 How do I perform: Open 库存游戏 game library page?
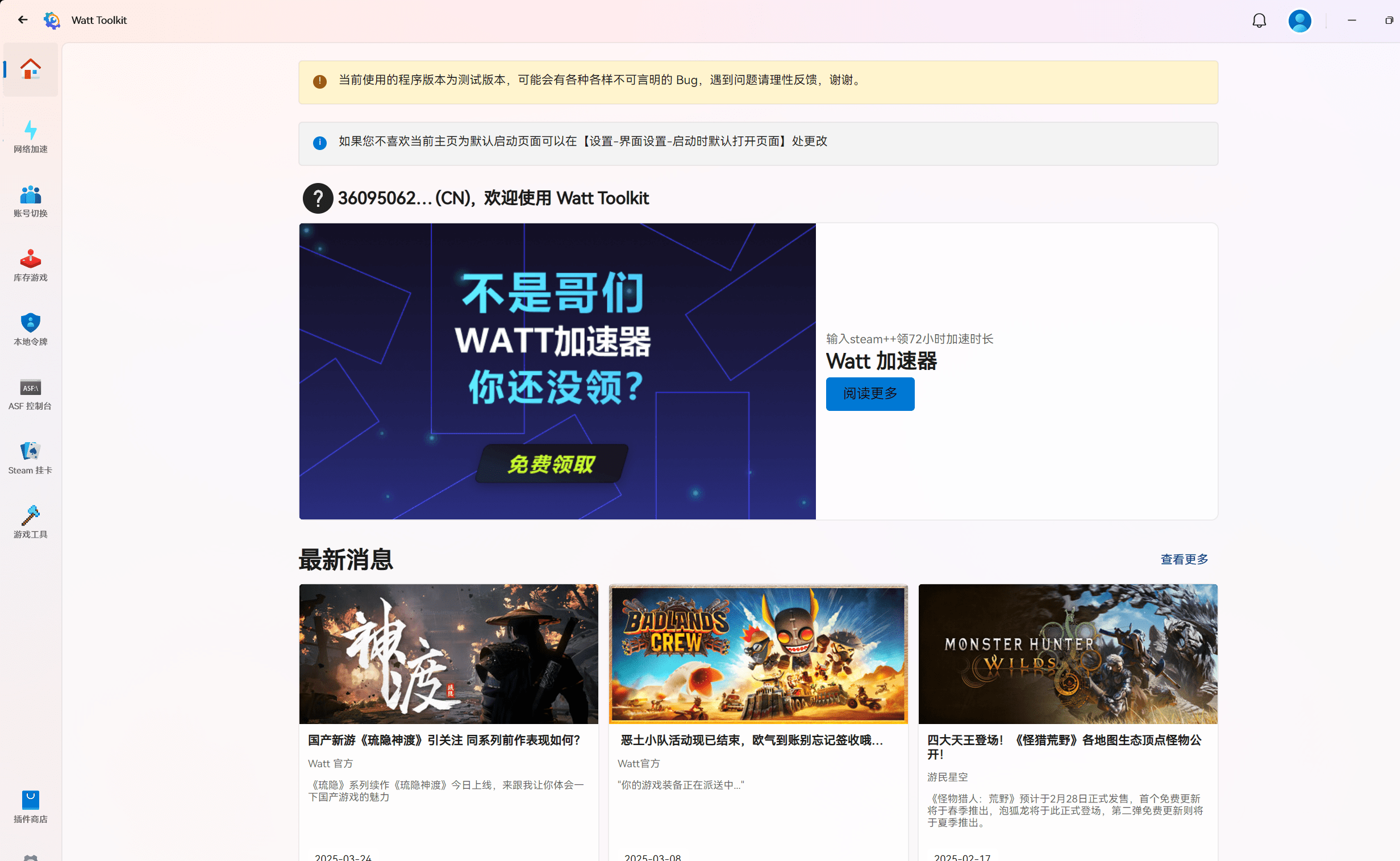[x=30, y=265]
